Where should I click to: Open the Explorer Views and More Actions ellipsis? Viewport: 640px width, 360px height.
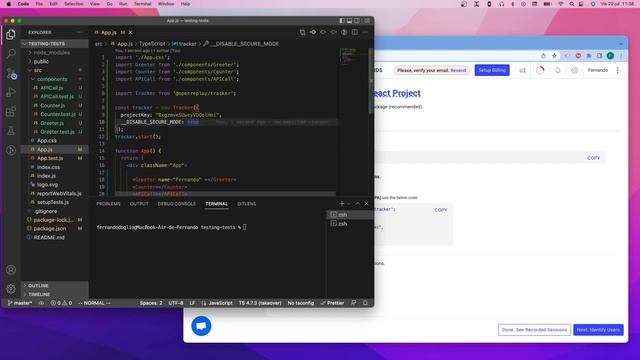79,32
